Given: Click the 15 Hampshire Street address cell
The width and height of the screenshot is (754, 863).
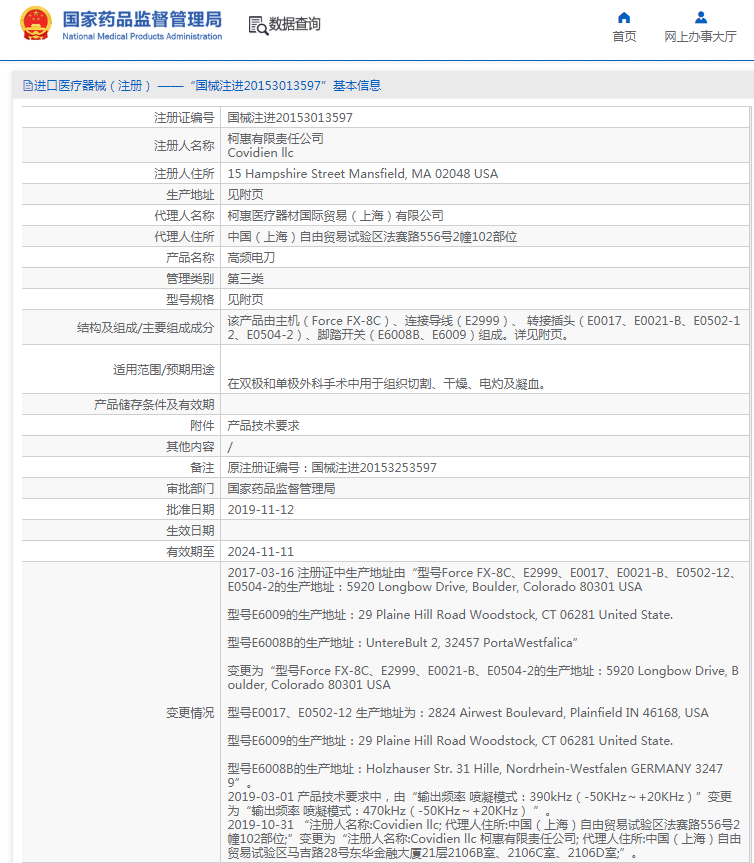Looking at the screenshot, I should point(362,173).
